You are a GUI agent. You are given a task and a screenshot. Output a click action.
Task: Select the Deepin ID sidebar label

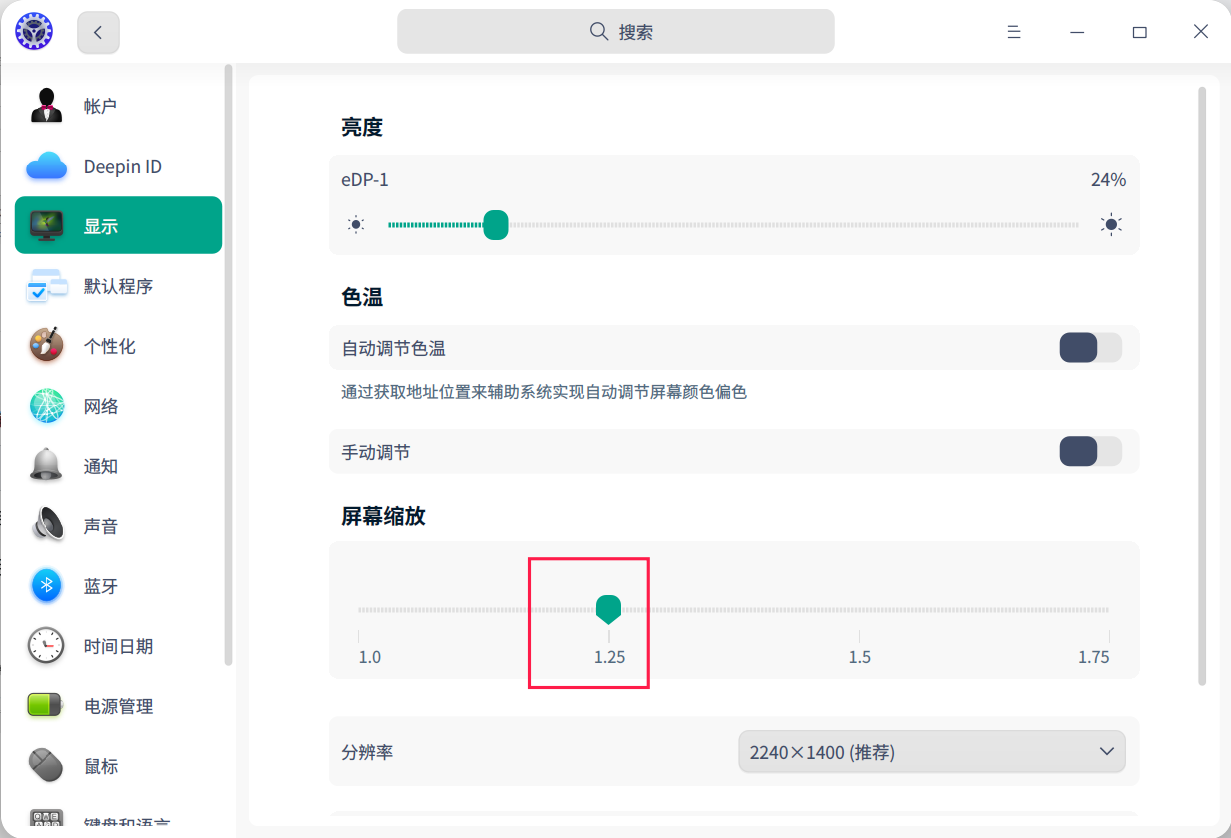tap(123, 167)
